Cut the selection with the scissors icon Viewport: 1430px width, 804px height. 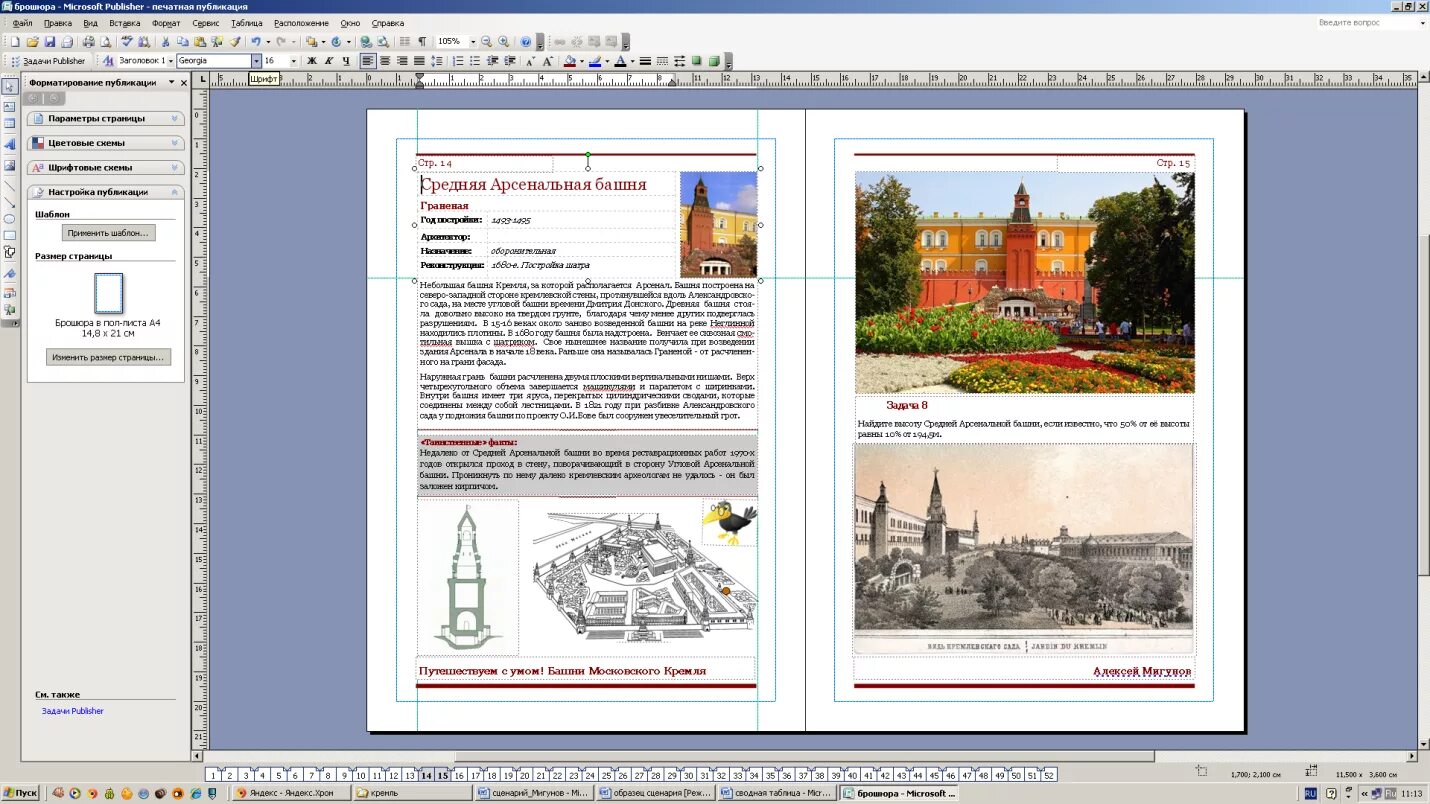point(165,42)
